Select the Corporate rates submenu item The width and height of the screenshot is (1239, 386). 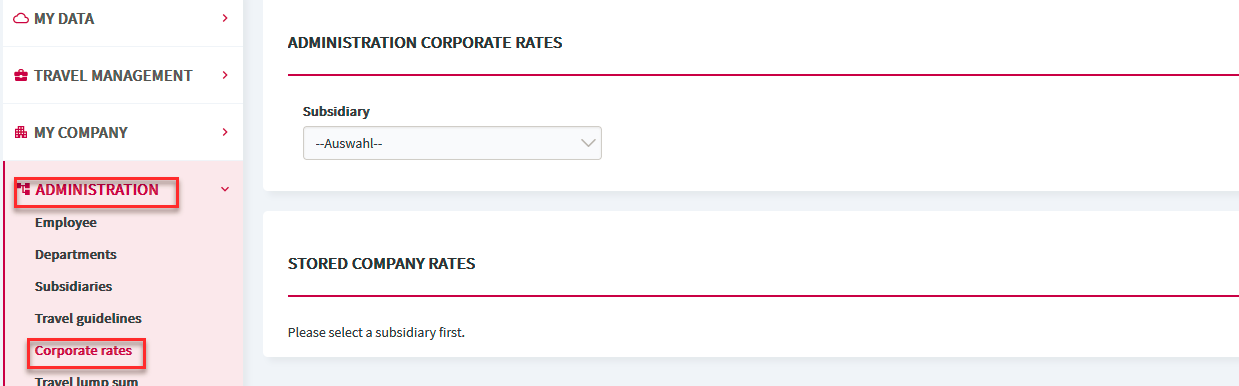(x=83, y=350)
